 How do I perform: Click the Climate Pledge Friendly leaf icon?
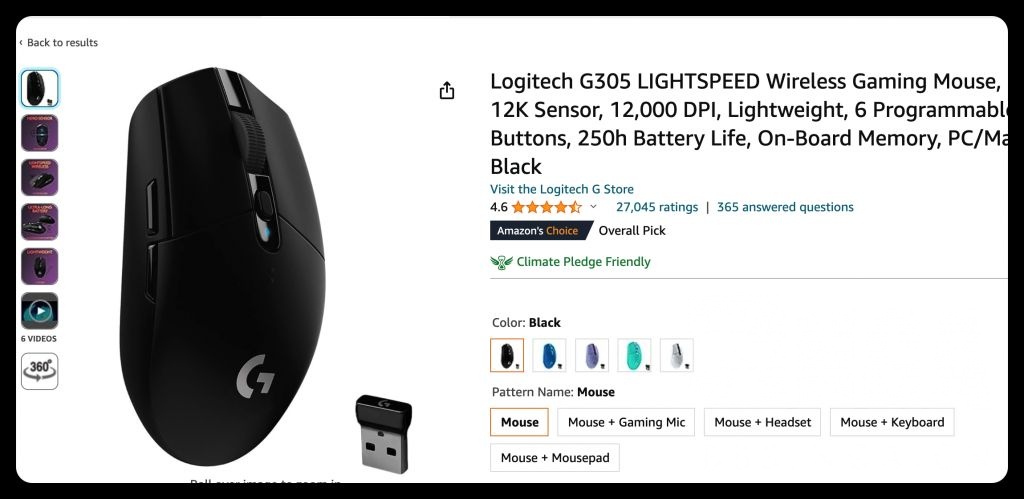pos(501,262)
